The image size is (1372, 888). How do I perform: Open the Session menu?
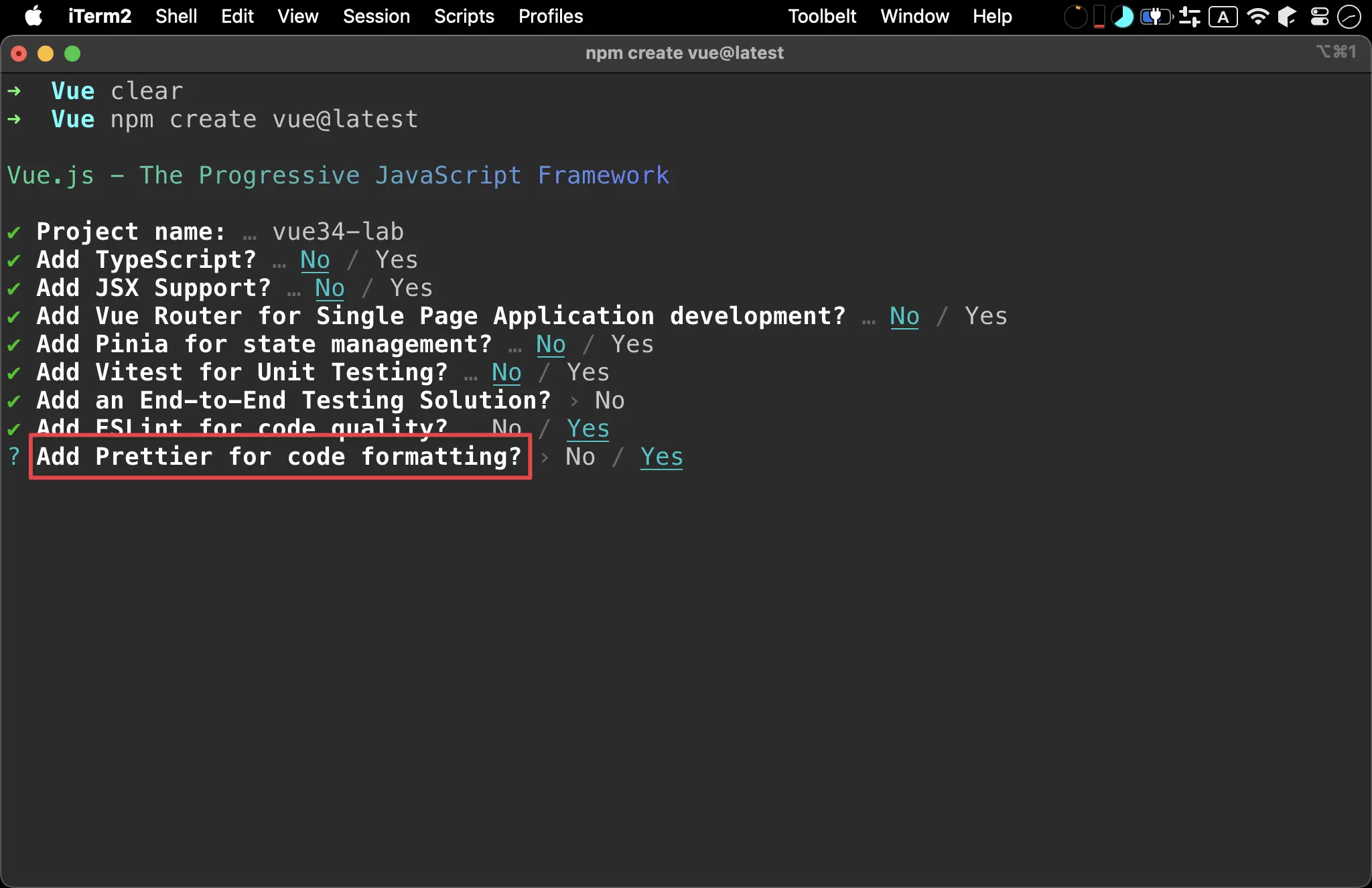pyautogui.click(x=376, y=16)
